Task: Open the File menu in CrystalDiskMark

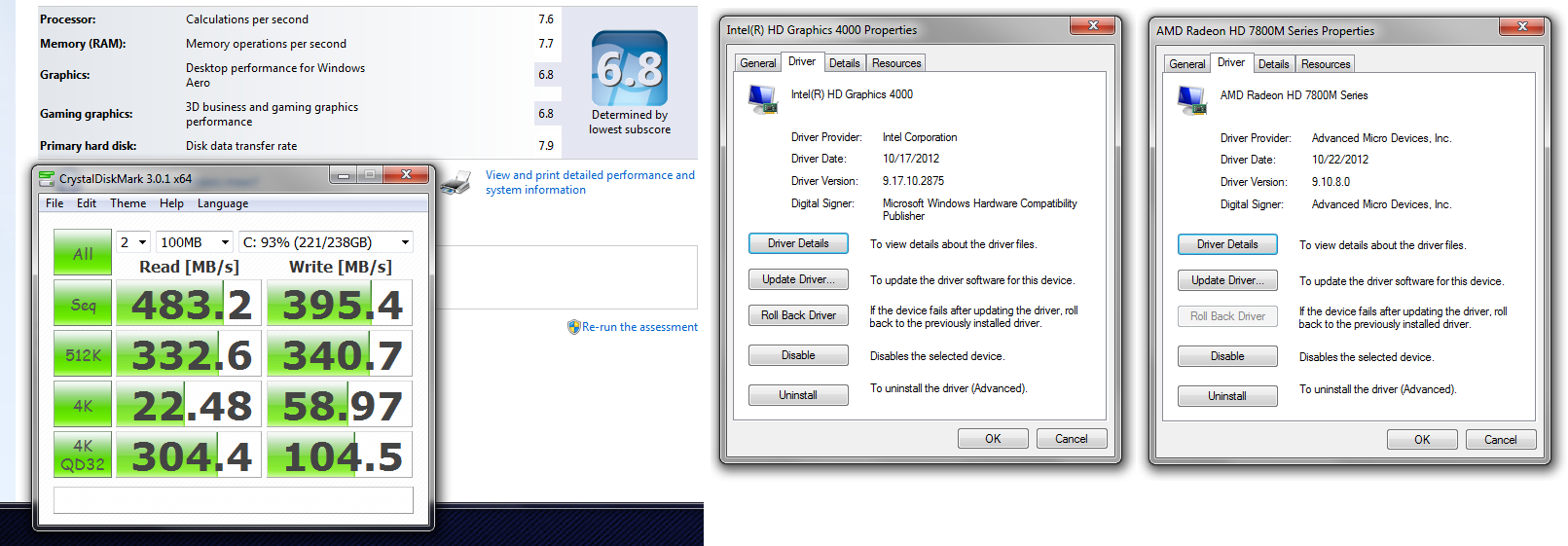Action: (55, 203)
